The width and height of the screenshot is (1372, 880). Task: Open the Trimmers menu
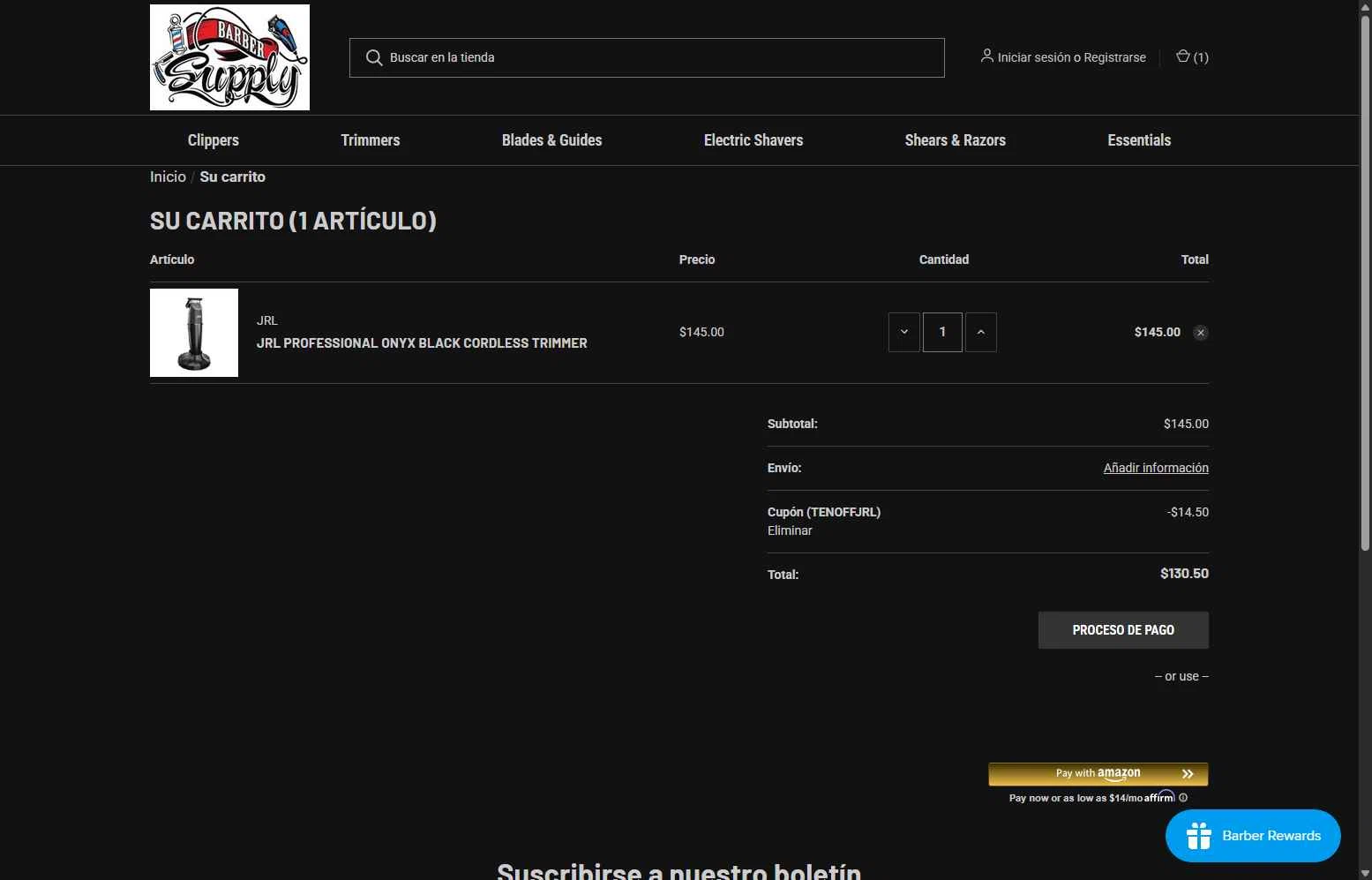tap(371, 140)
